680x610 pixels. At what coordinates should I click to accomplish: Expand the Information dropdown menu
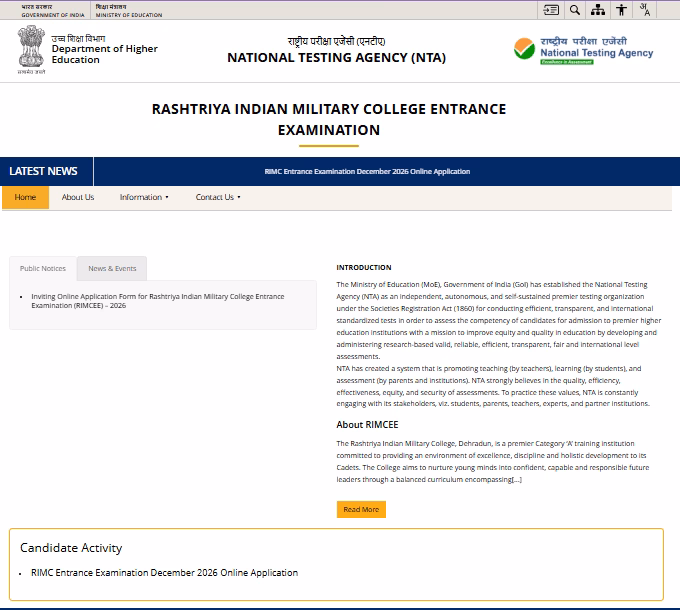[x=144, y=197]
